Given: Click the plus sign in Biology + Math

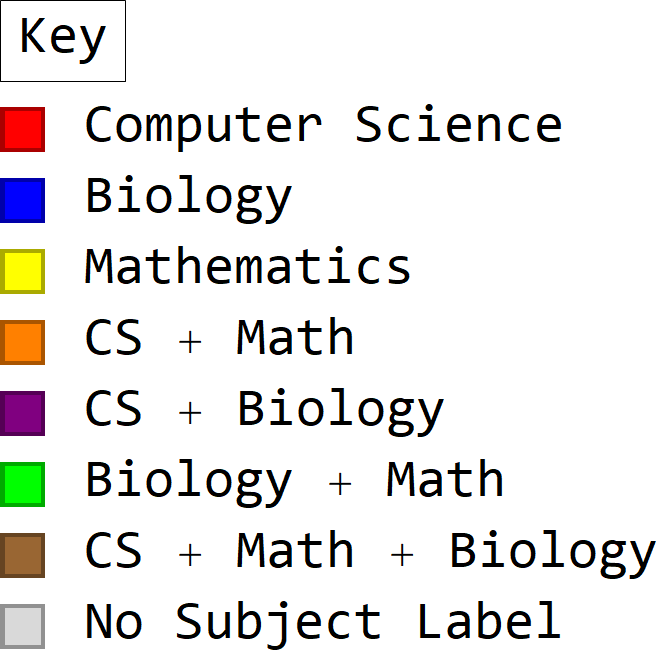Looking at the screenshot, I should tap(340, 483).
